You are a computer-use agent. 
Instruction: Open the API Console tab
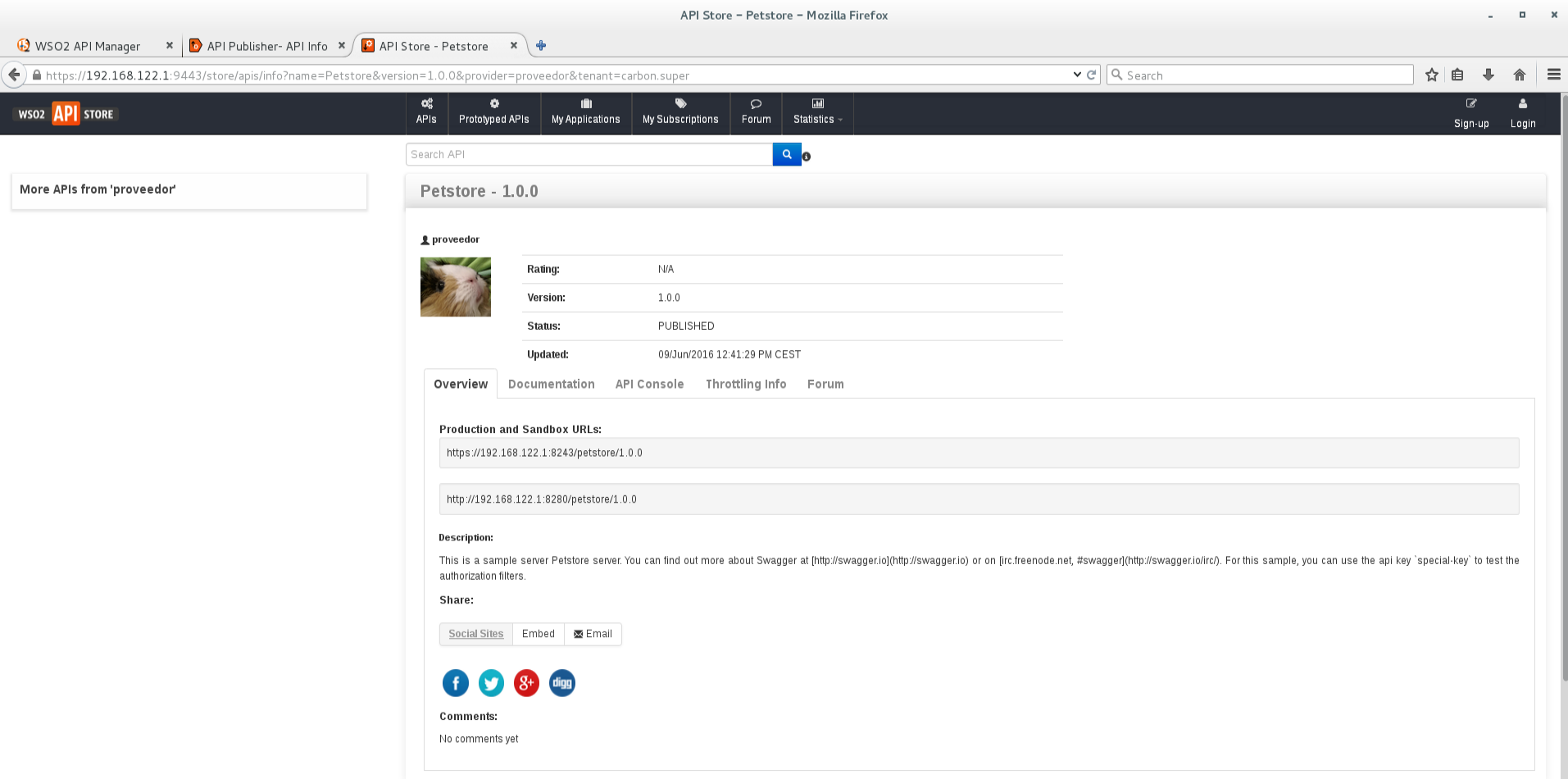point(649,384)
